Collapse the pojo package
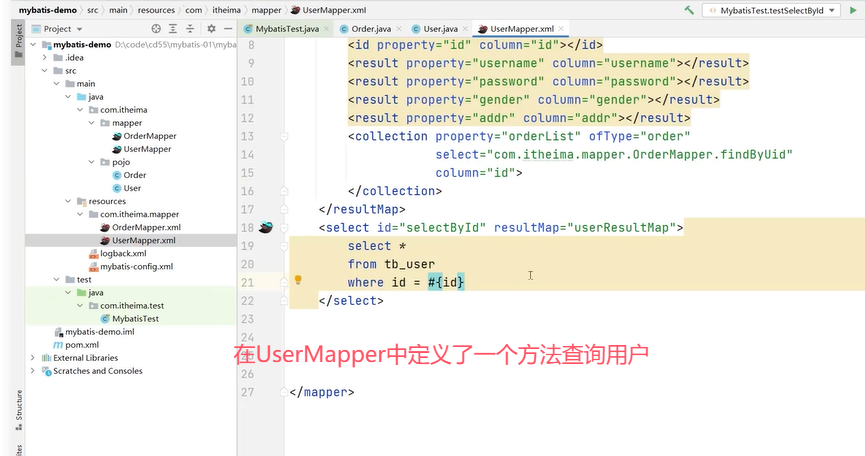This screenshot has width=865, height=456. 92,162
